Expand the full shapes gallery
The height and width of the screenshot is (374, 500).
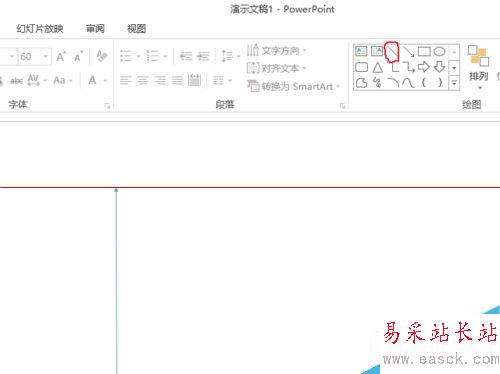pyautogui.click(x=454, y=83)
